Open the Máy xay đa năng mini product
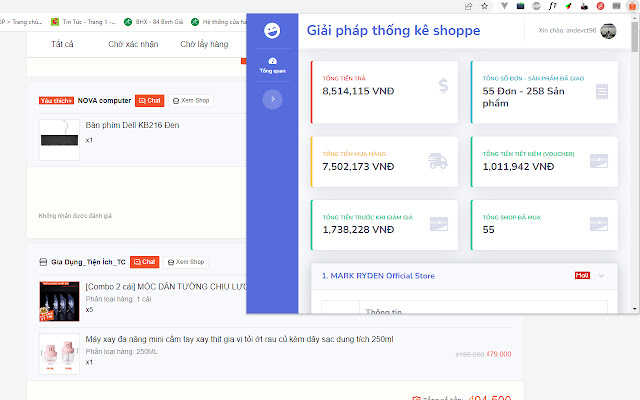This screenshot has height=400, width=640. pyautogui.click(x=239, y=339)
